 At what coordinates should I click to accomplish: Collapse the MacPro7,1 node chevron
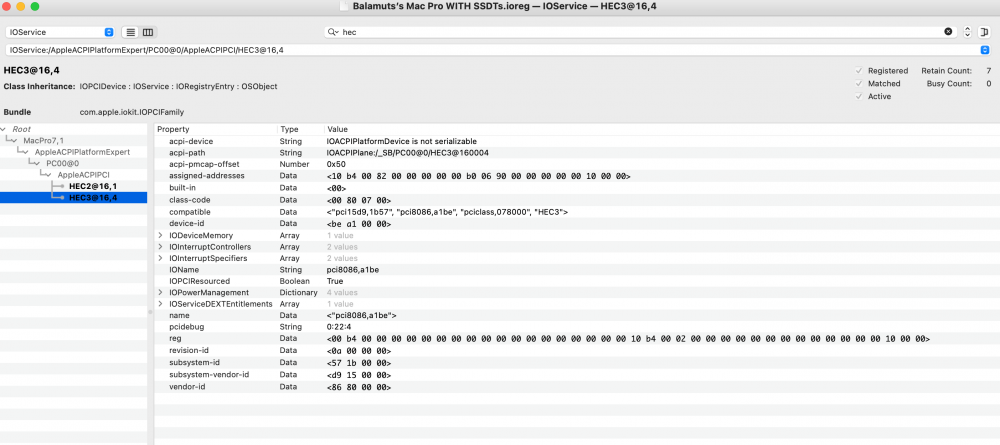(16, 140)
